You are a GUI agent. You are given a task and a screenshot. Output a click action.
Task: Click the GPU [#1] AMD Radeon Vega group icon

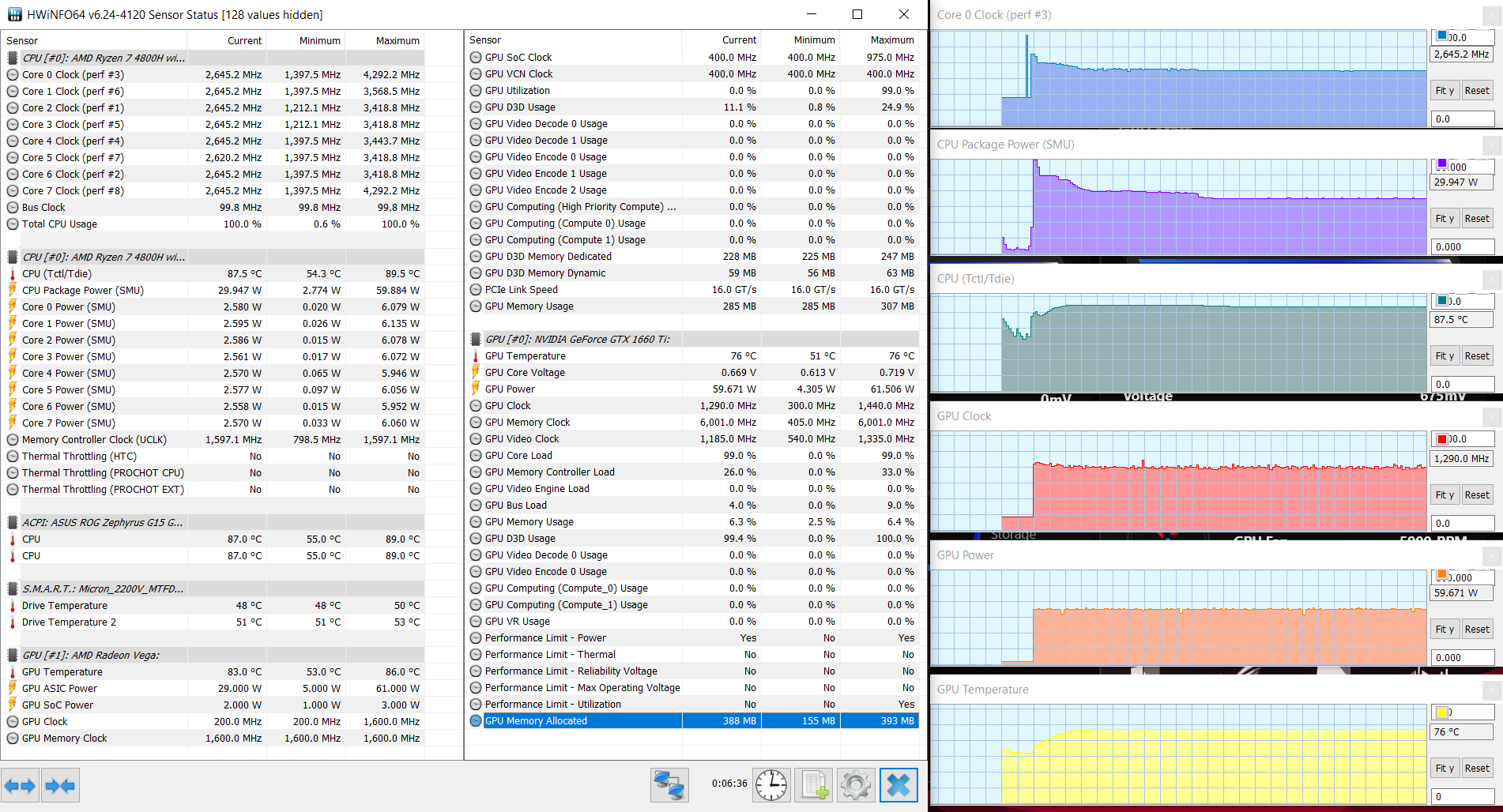pos(13,655)
